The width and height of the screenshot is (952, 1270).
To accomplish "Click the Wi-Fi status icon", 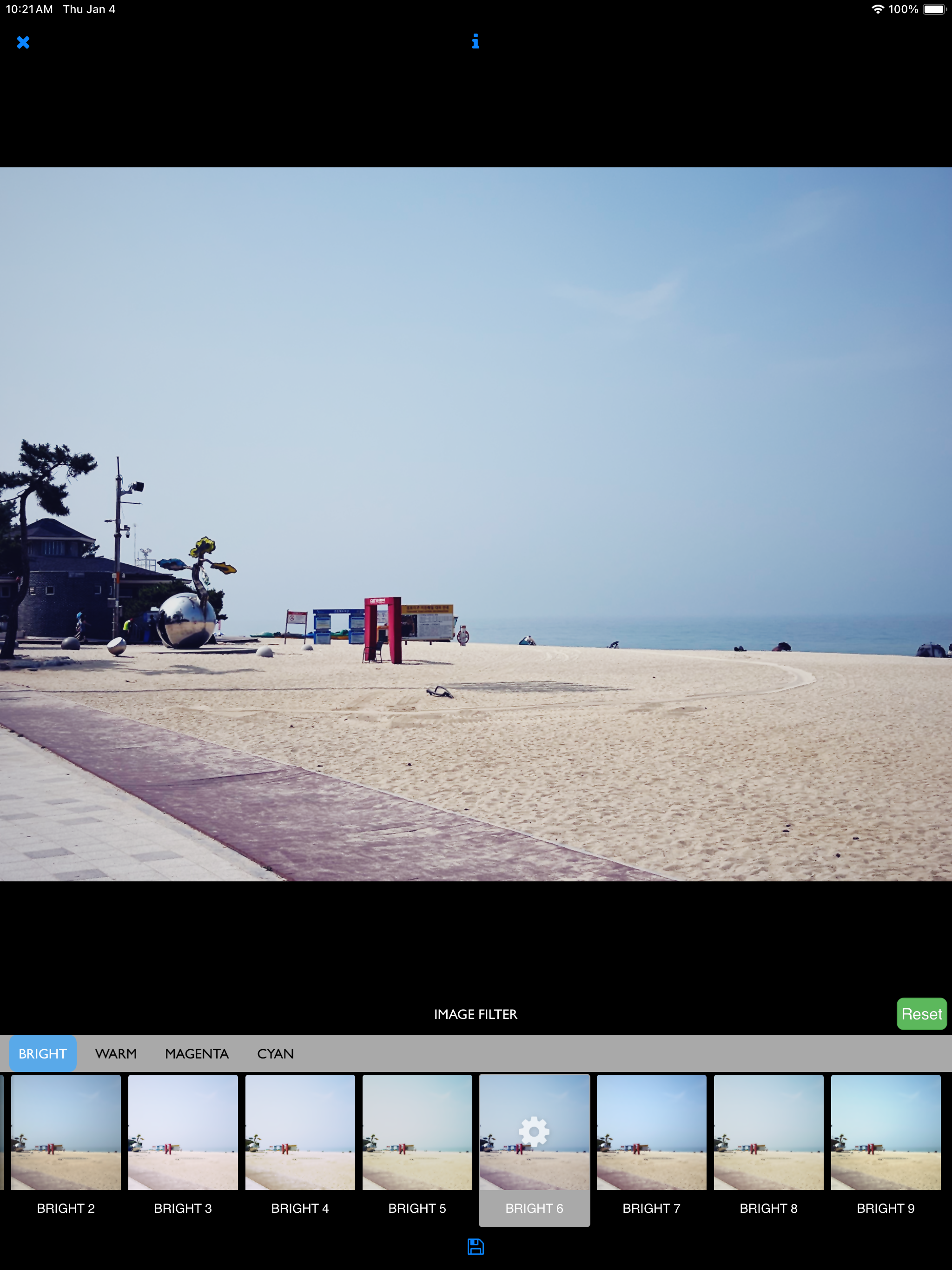I will 877,9.
